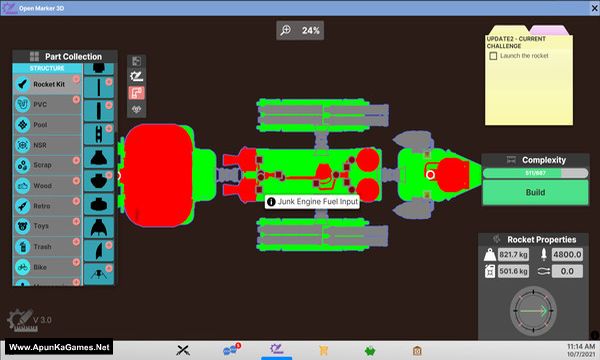Click the zoom magnifier icon
Image resolution: width=600 pixels, height=360 pixels.
click(x=285, y=30)
